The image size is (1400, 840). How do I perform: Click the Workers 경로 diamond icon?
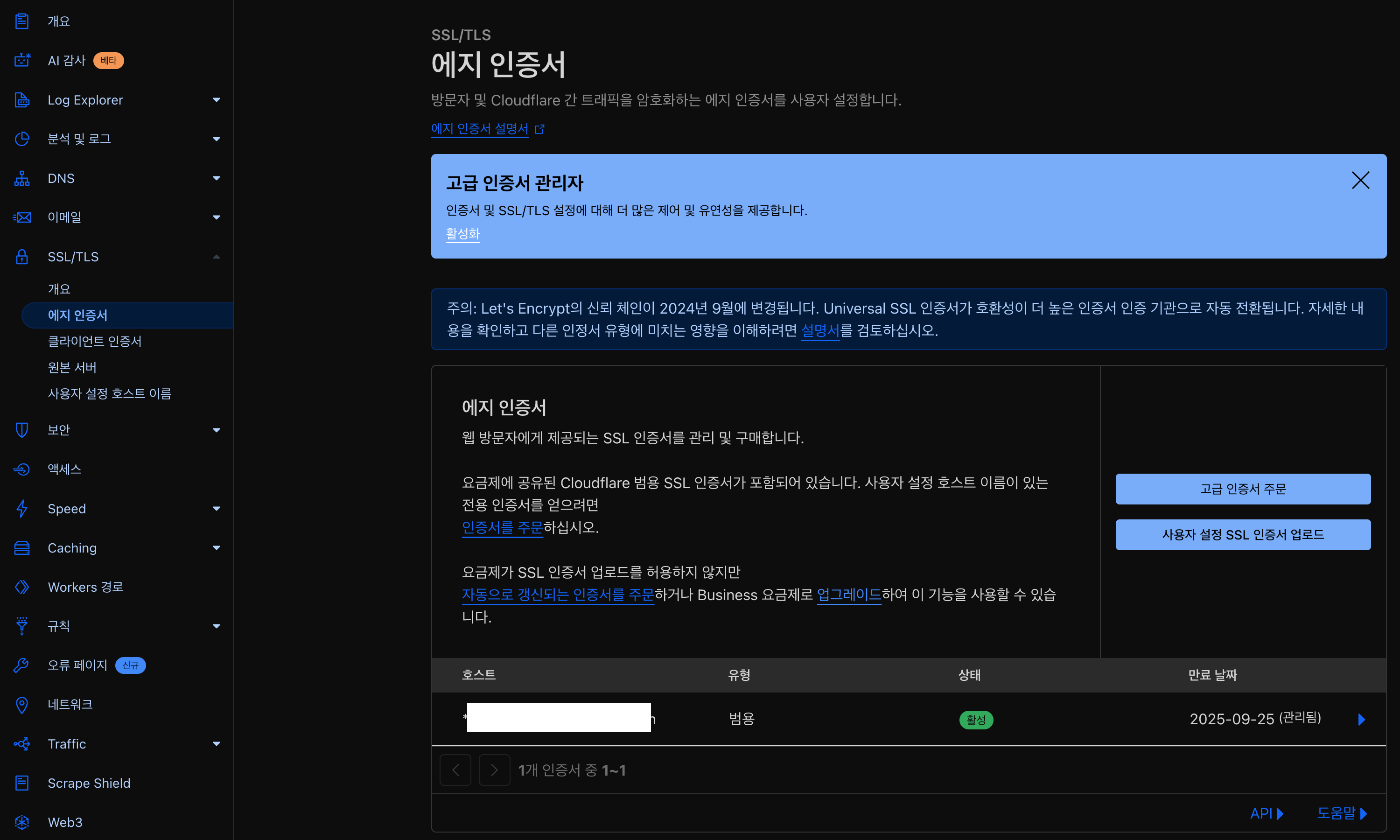click(22, 587)
